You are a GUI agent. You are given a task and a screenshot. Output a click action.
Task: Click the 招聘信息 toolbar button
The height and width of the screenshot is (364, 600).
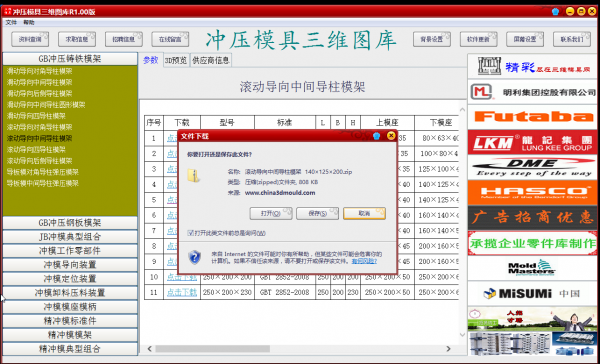tap(124, 39)
